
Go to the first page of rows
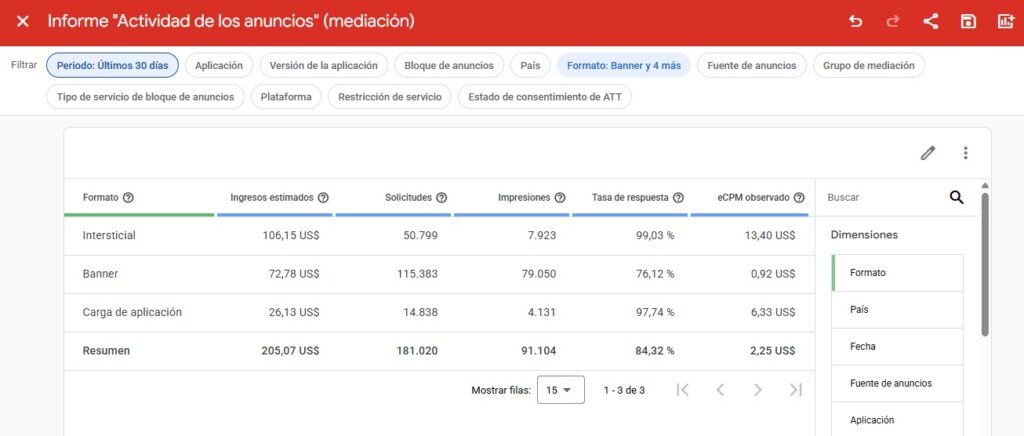[x=682, y=390]
